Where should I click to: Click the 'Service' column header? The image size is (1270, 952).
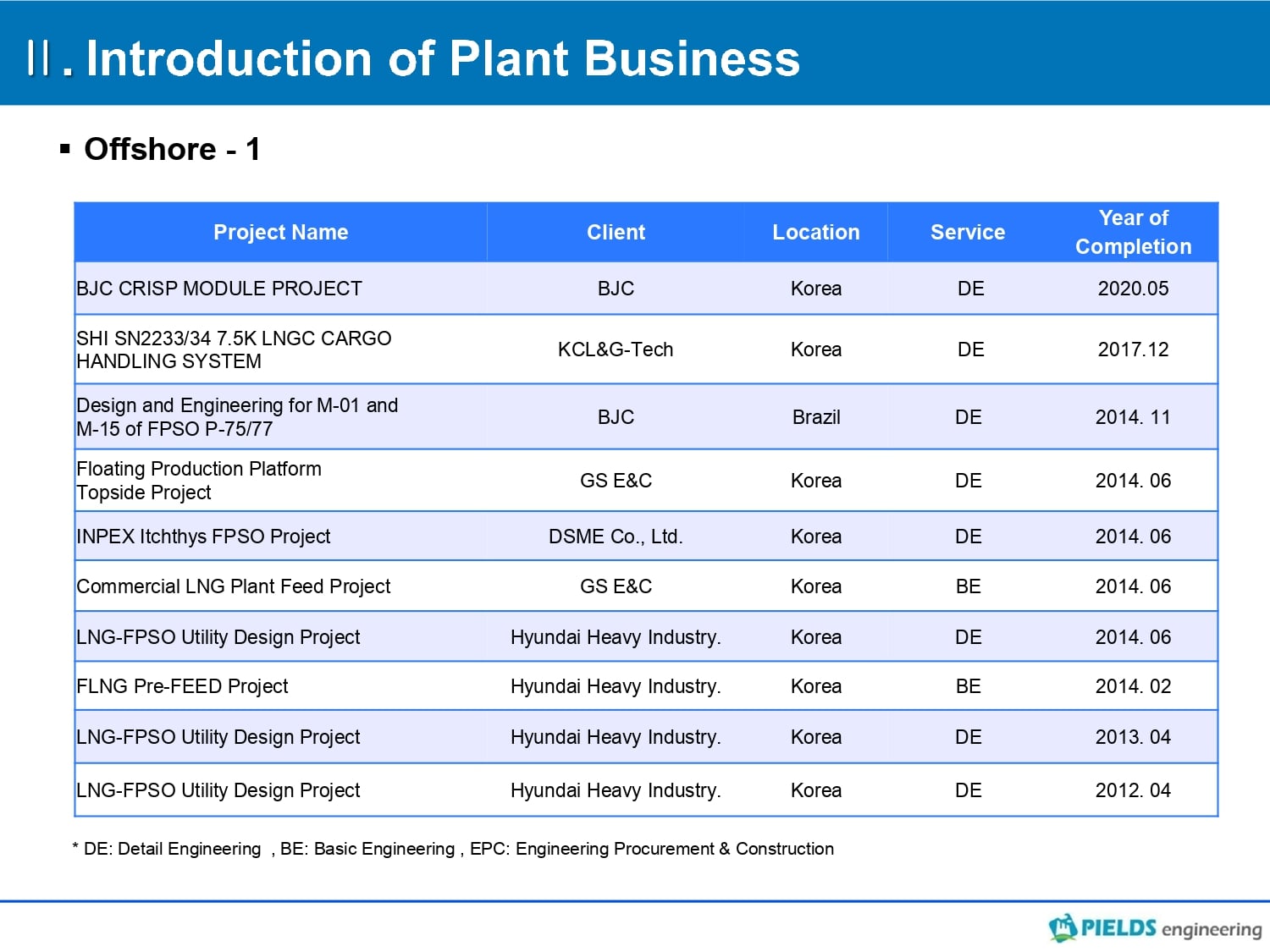968,232
